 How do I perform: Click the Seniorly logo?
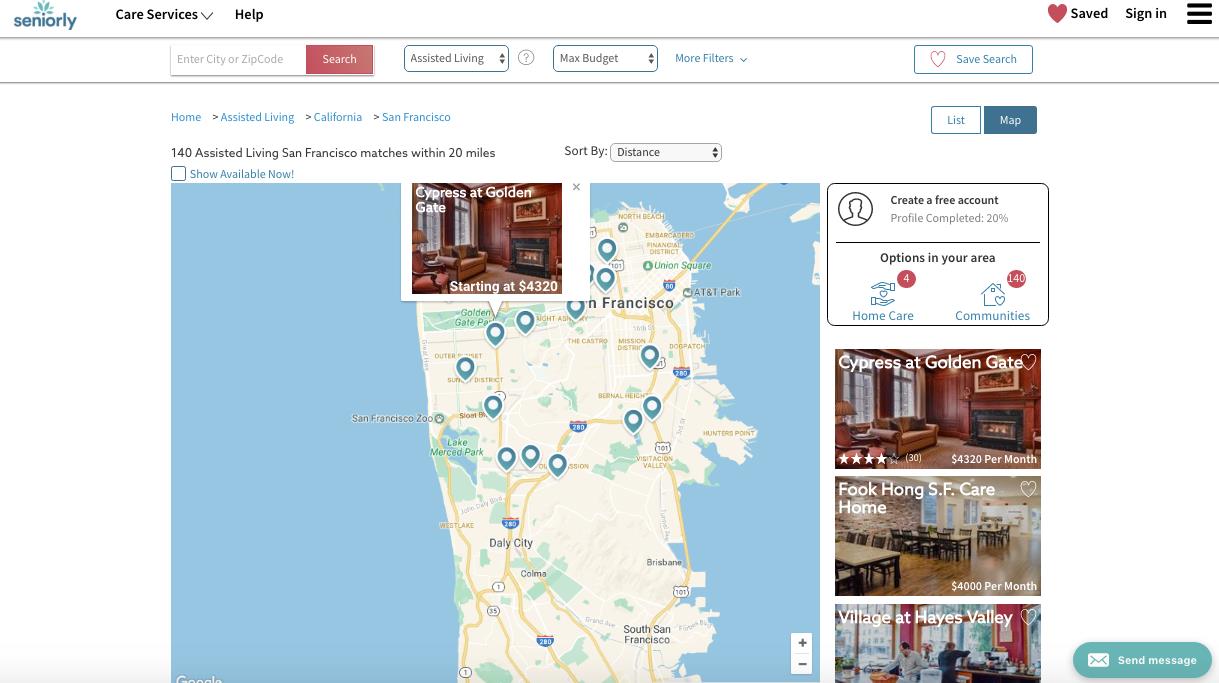click(45, 15)
